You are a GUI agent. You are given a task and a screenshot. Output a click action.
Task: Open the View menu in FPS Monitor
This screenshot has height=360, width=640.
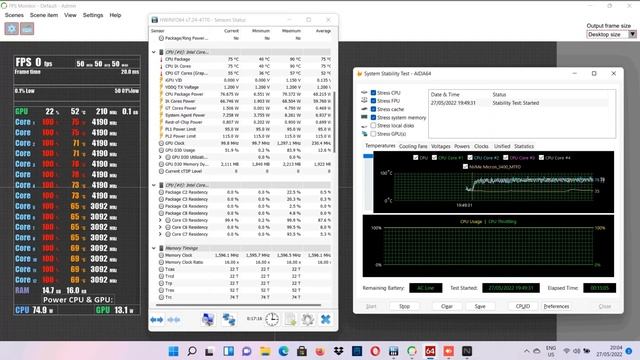click(70, 15)
